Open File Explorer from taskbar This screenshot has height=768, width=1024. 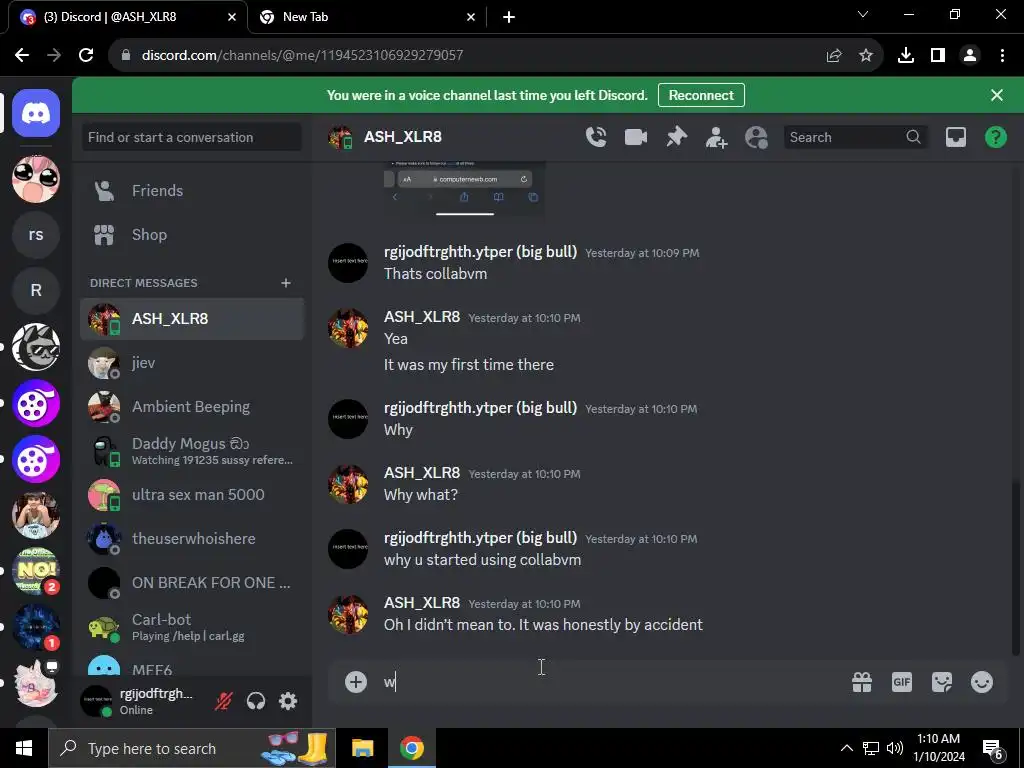362,748
